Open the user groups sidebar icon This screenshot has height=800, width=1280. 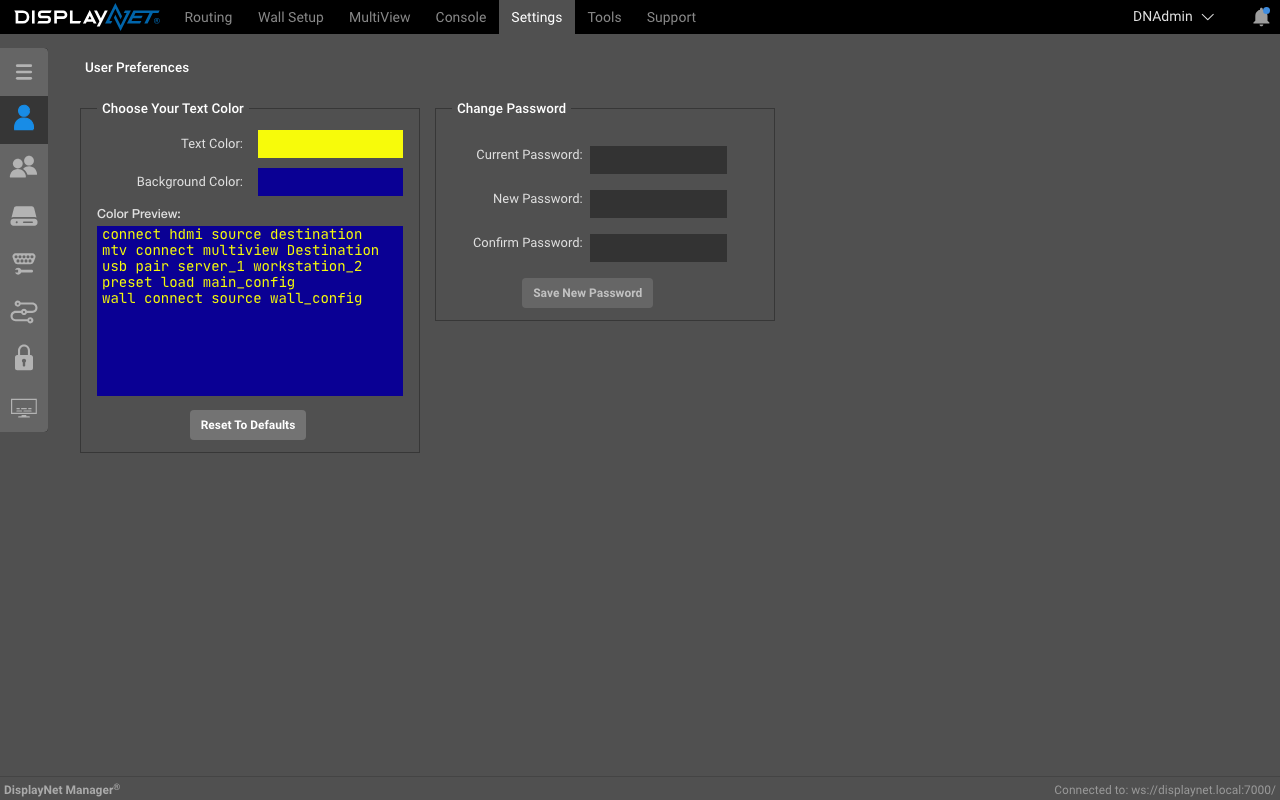pyautogui.click(x=24, y=167)
